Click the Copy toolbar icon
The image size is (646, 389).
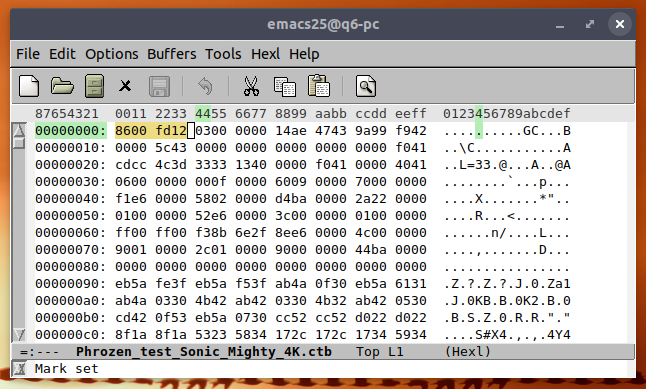[285, 87]
